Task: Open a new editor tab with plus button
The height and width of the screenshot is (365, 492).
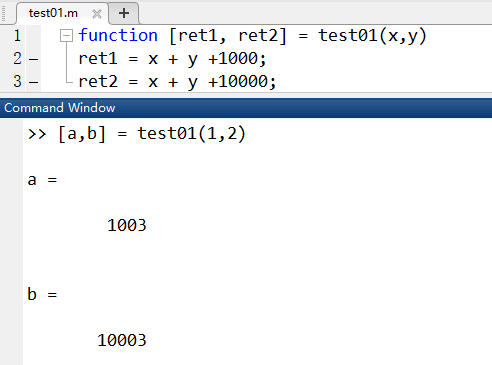Action: coord(124,13)
